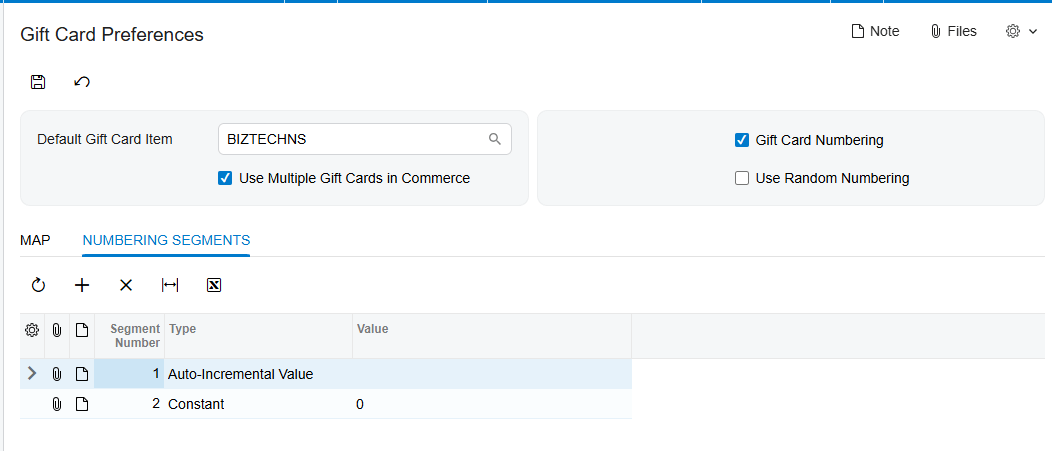Refresh the numbering segments grid

[38, 285]
